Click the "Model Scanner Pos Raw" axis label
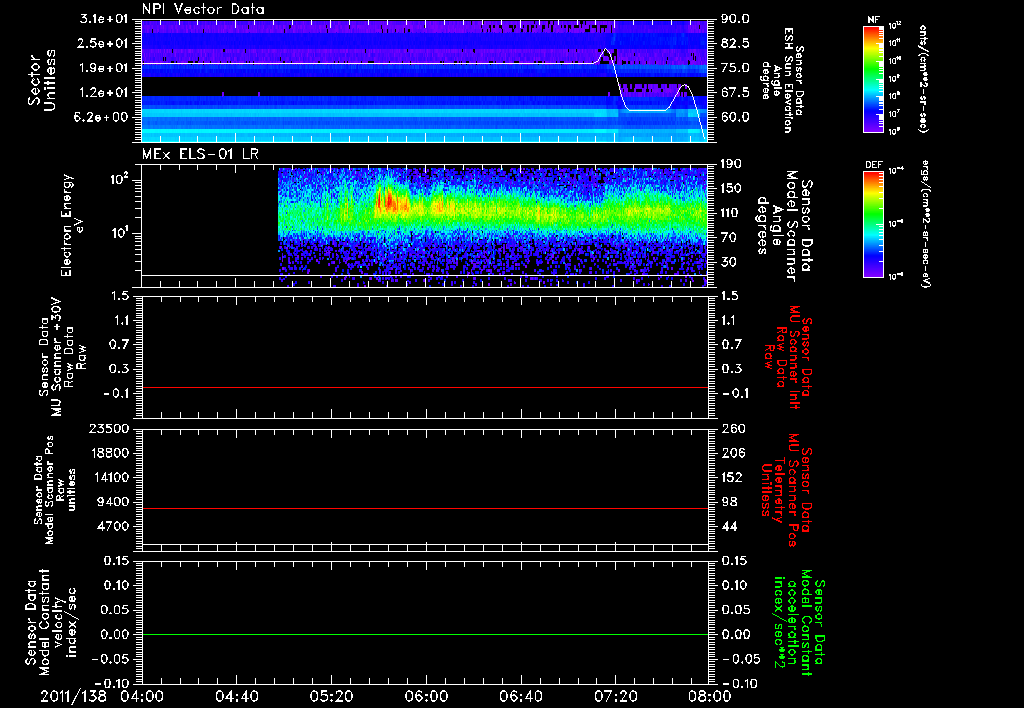1024x708 pixels. [x=55, y=490]
